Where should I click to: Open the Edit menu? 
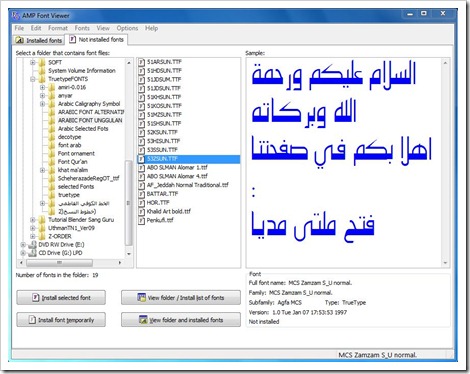click(x=36, y=28)
